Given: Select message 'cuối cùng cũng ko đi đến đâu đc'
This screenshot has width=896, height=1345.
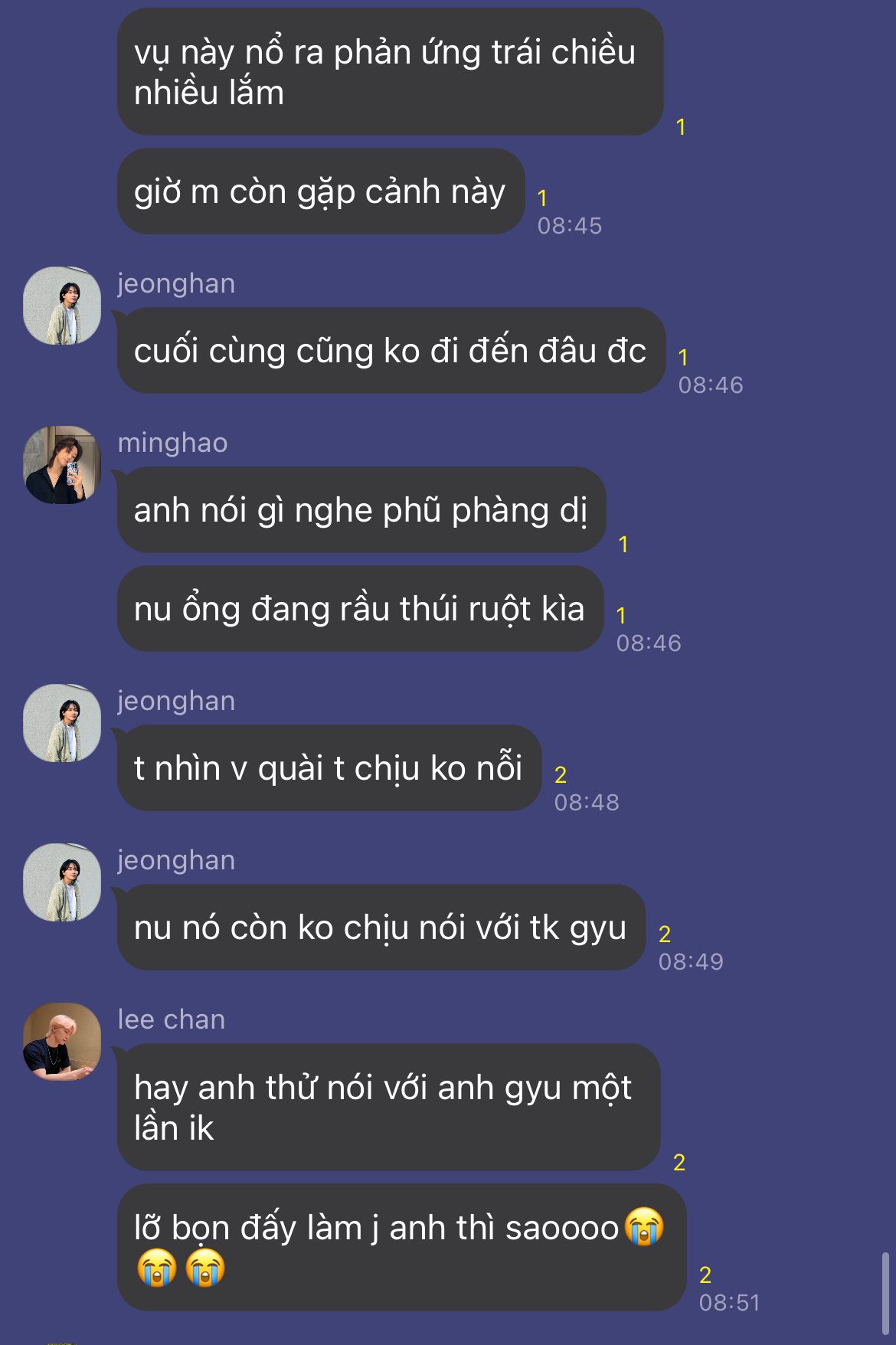Looking at the screenshot, I should pyautogui.click(x=391, y=351).
